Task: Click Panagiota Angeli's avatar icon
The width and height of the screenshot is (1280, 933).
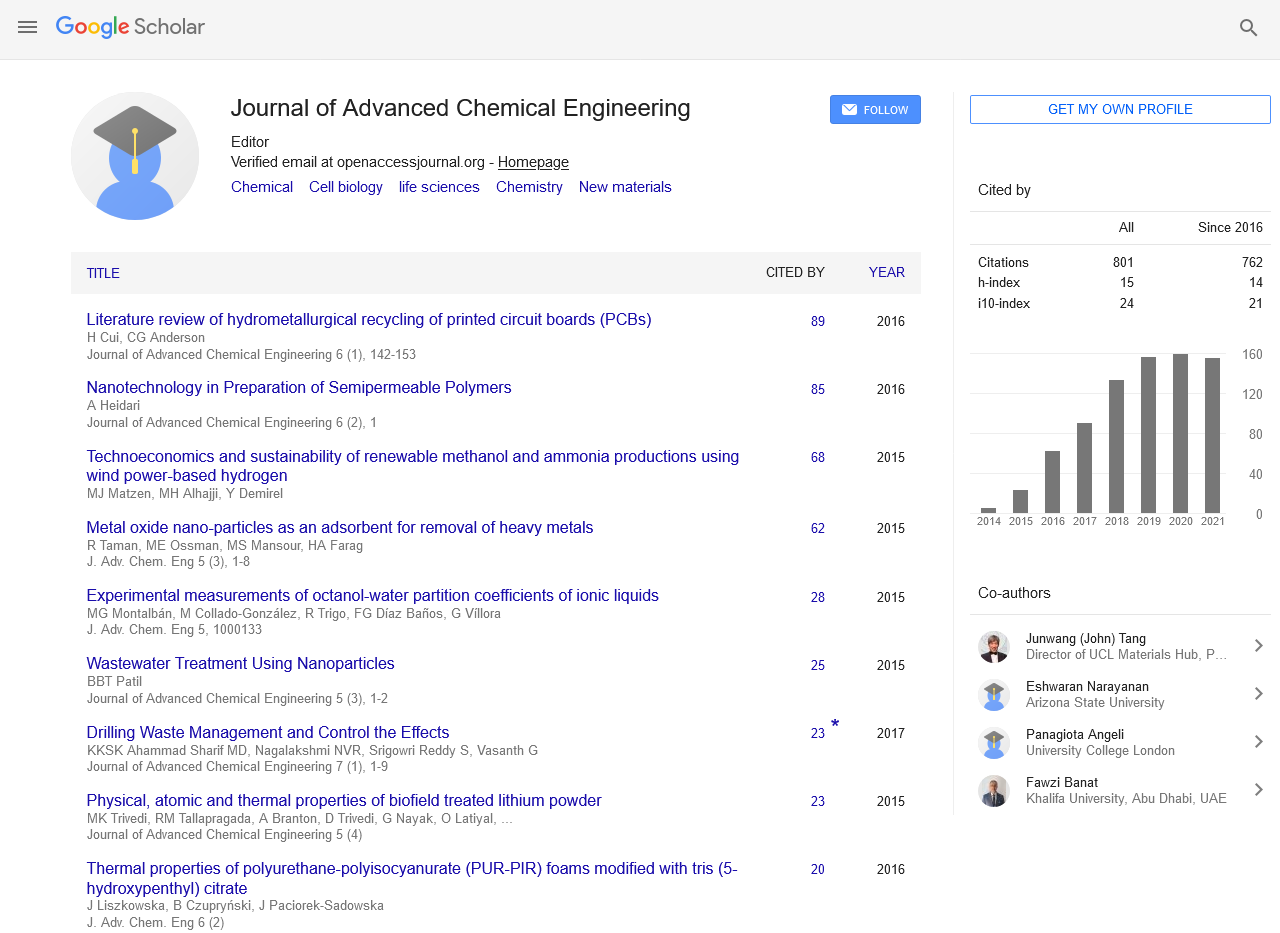Action: [x=993, y=743]
